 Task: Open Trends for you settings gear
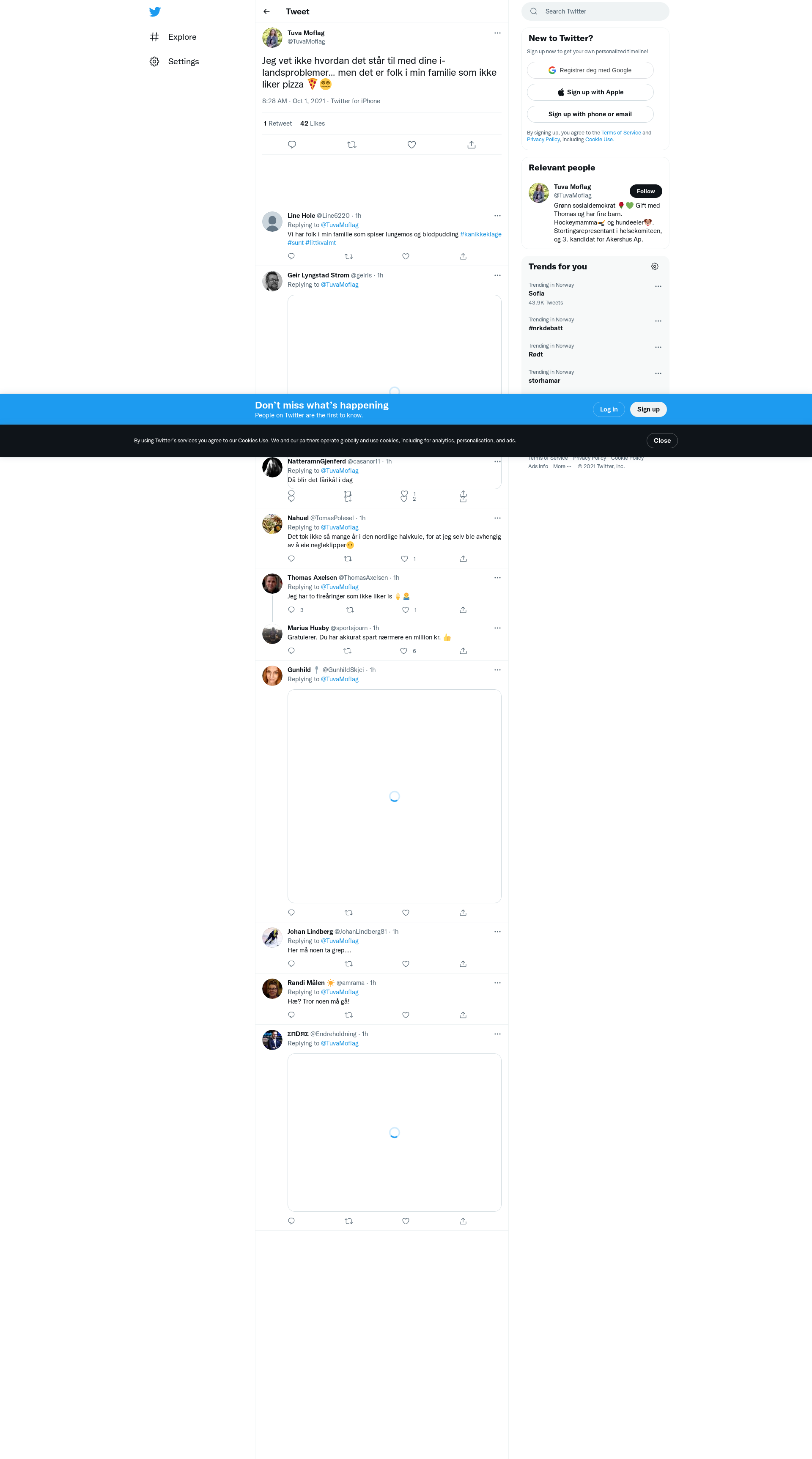655,267
